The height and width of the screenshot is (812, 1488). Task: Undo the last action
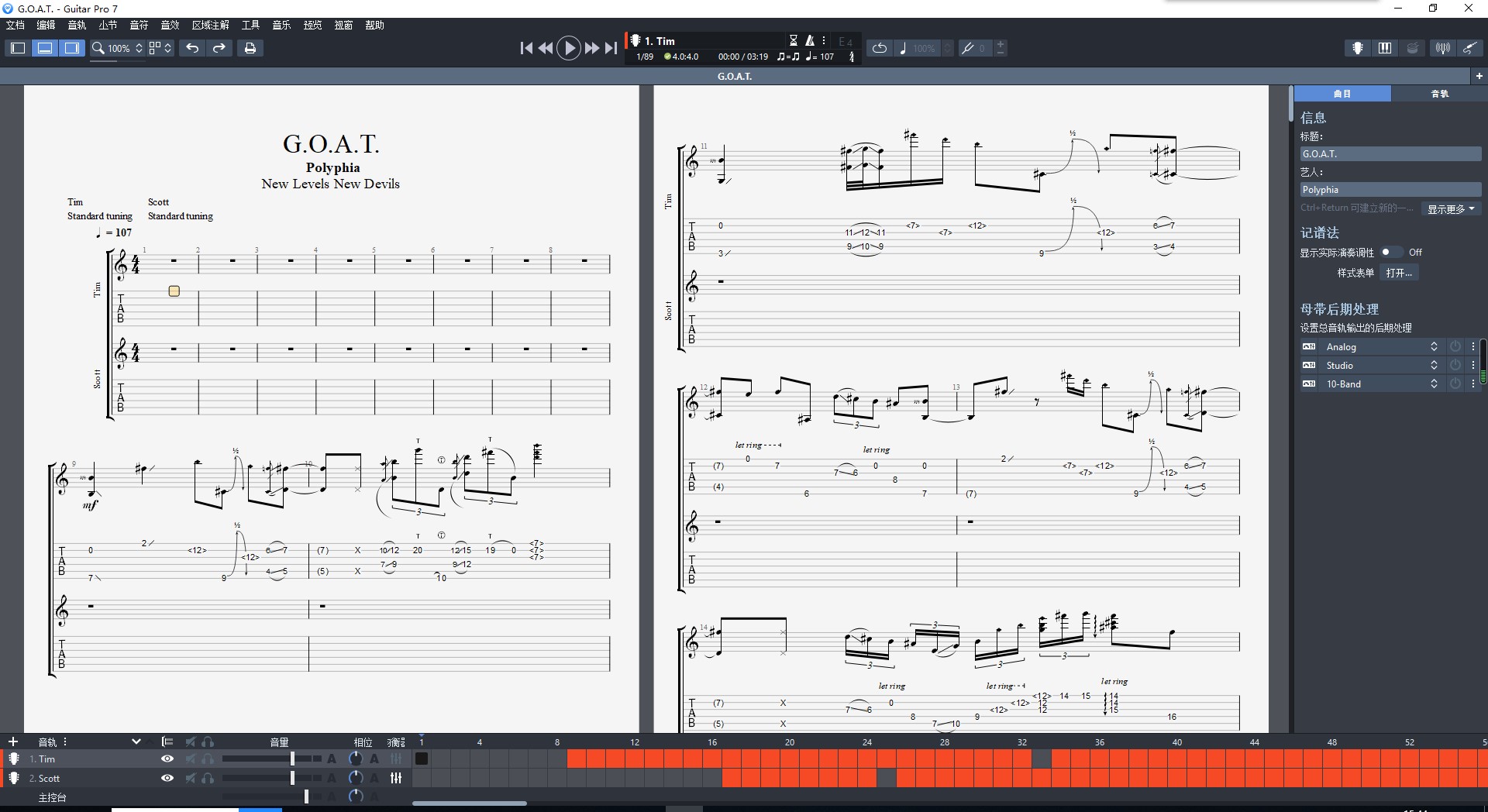click(192, 48)
